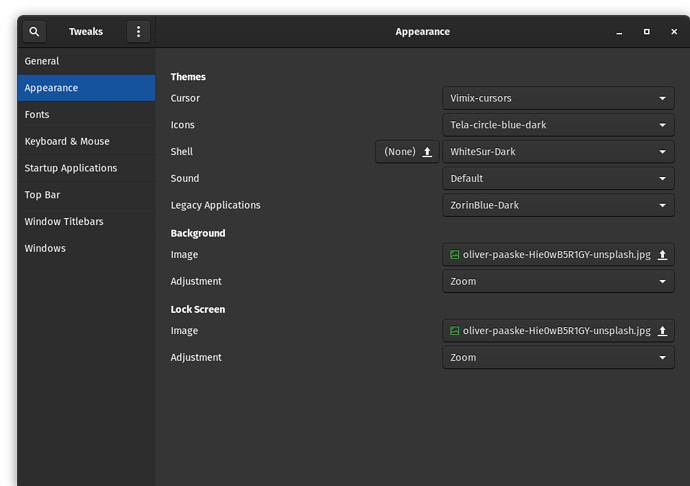Click the search magnifier icon
The width and height of the screenshot is (690, 486).
(34, 32)
